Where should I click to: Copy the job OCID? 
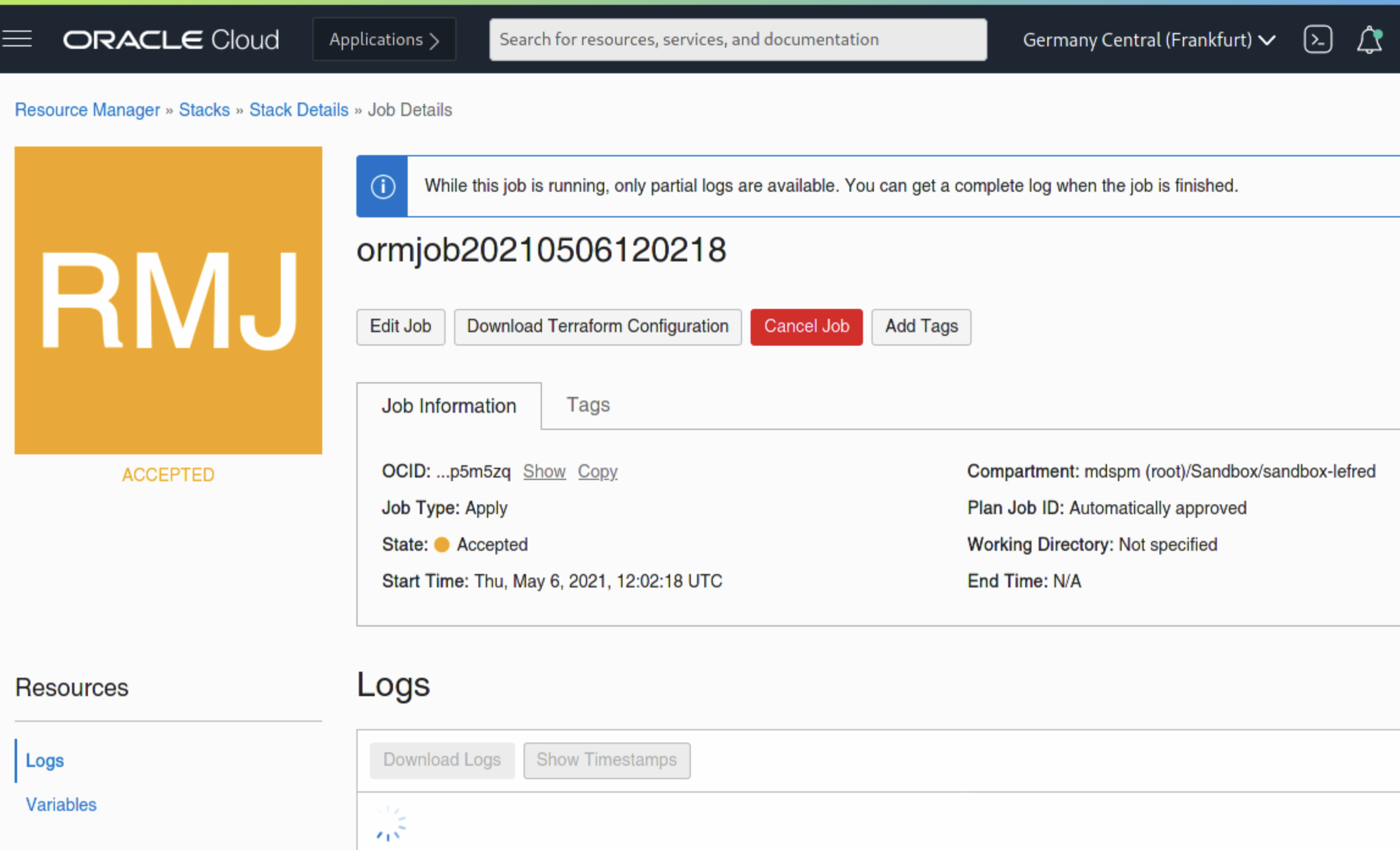click(597, 471)
